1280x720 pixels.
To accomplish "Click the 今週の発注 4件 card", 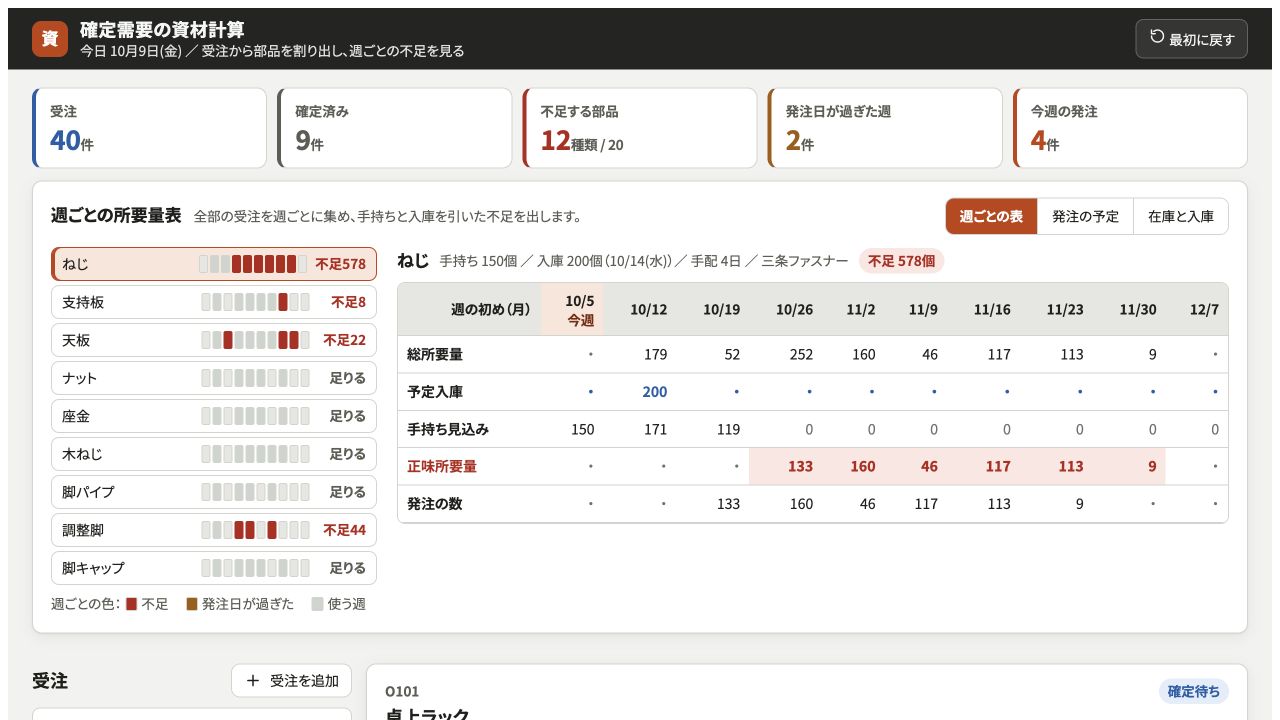I will [1130, 128].
